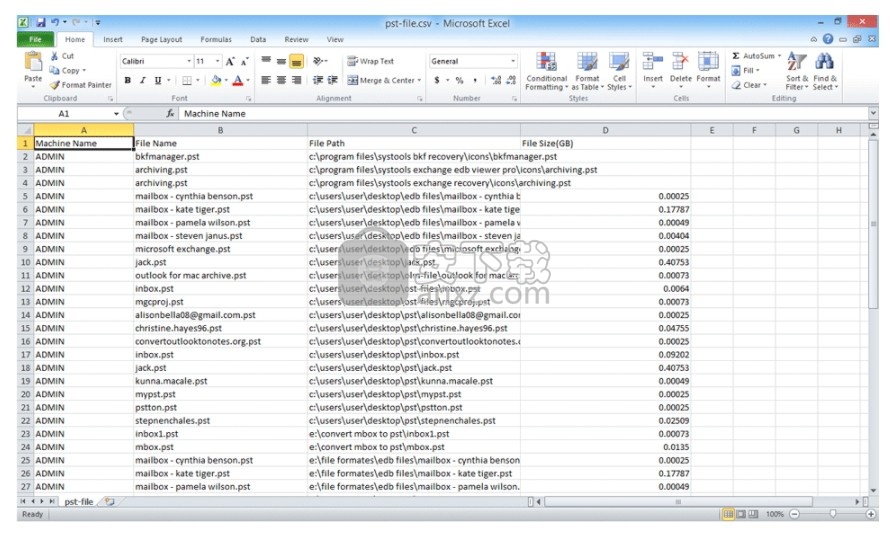Switch to the Data tab
892x536 pixels.
click(x=258, y=39)
